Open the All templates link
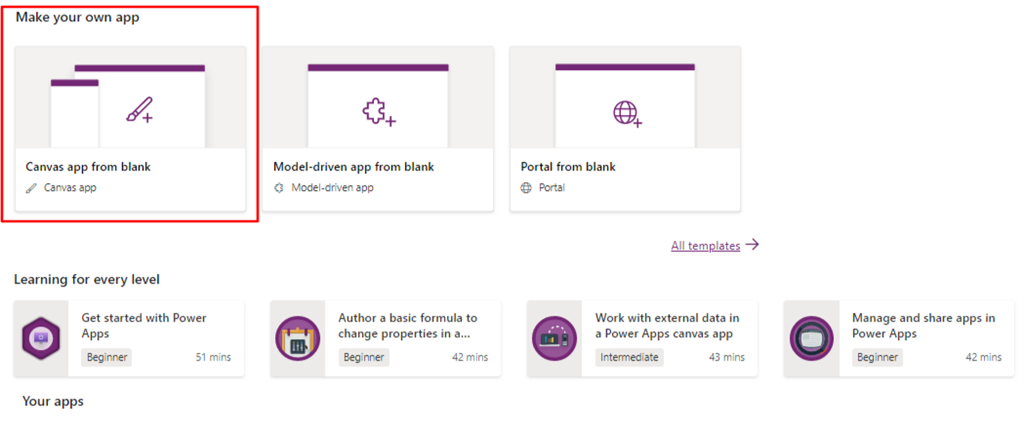 pos(705,246)
